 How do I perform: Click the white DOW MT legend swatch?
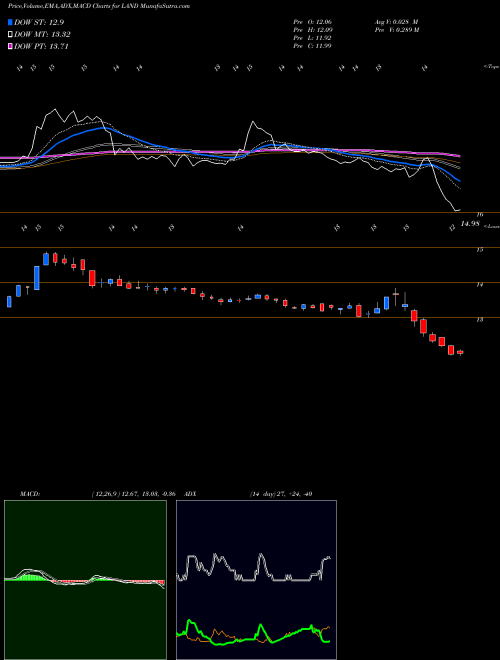(x=10, y=35)
